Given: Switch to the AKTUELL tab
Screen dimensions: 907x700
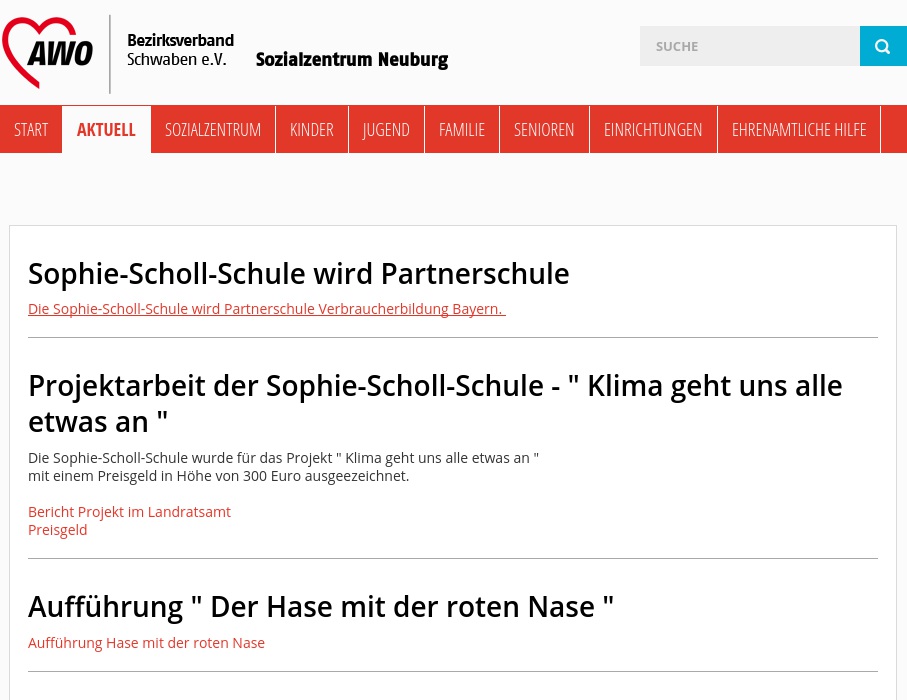Looking at the screenshot, I should [106, 129].
